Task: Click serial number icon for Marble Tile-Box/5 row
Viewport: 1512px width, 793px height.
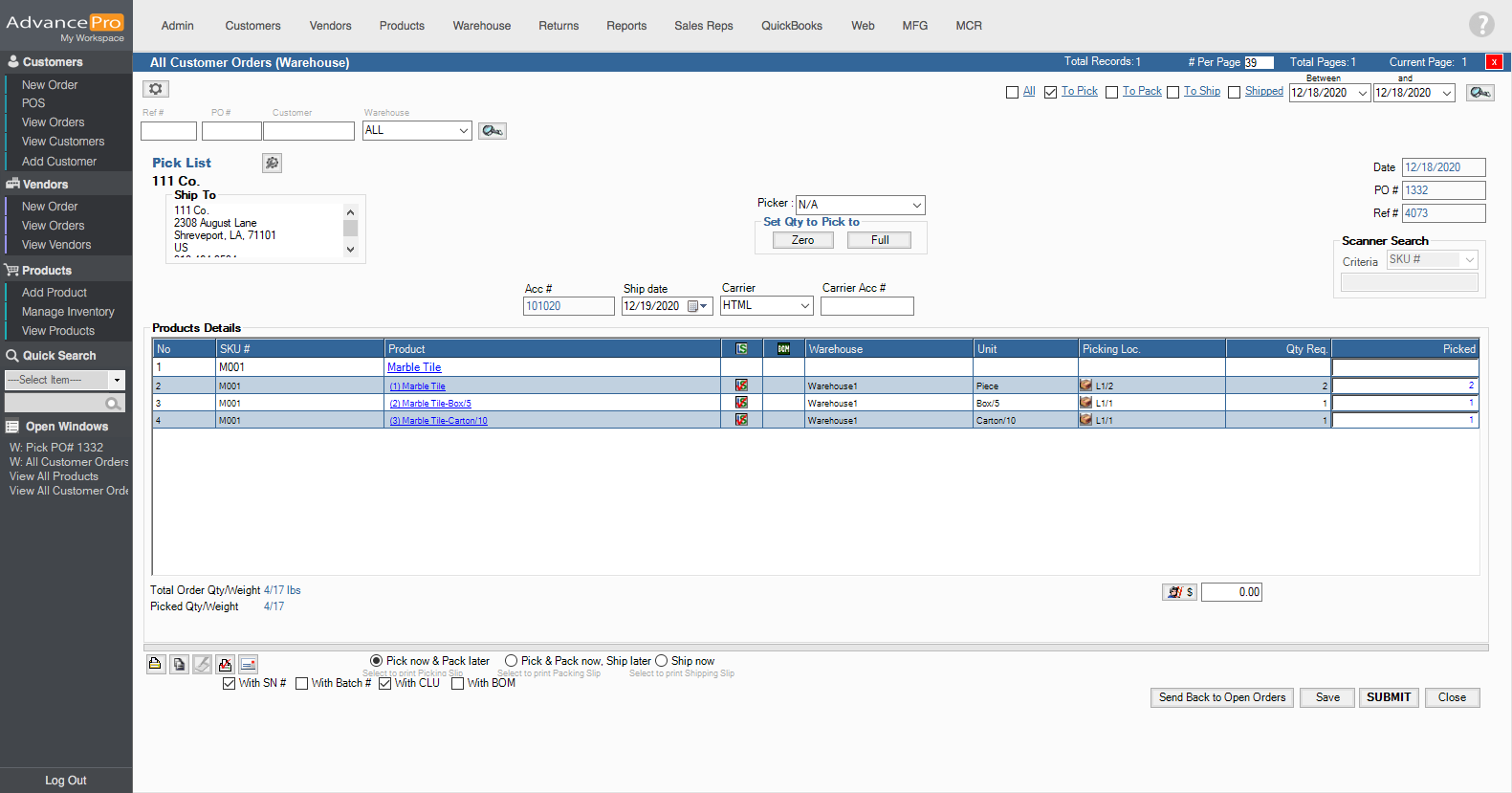Action: pyautogui.click(x=741, y=403)
